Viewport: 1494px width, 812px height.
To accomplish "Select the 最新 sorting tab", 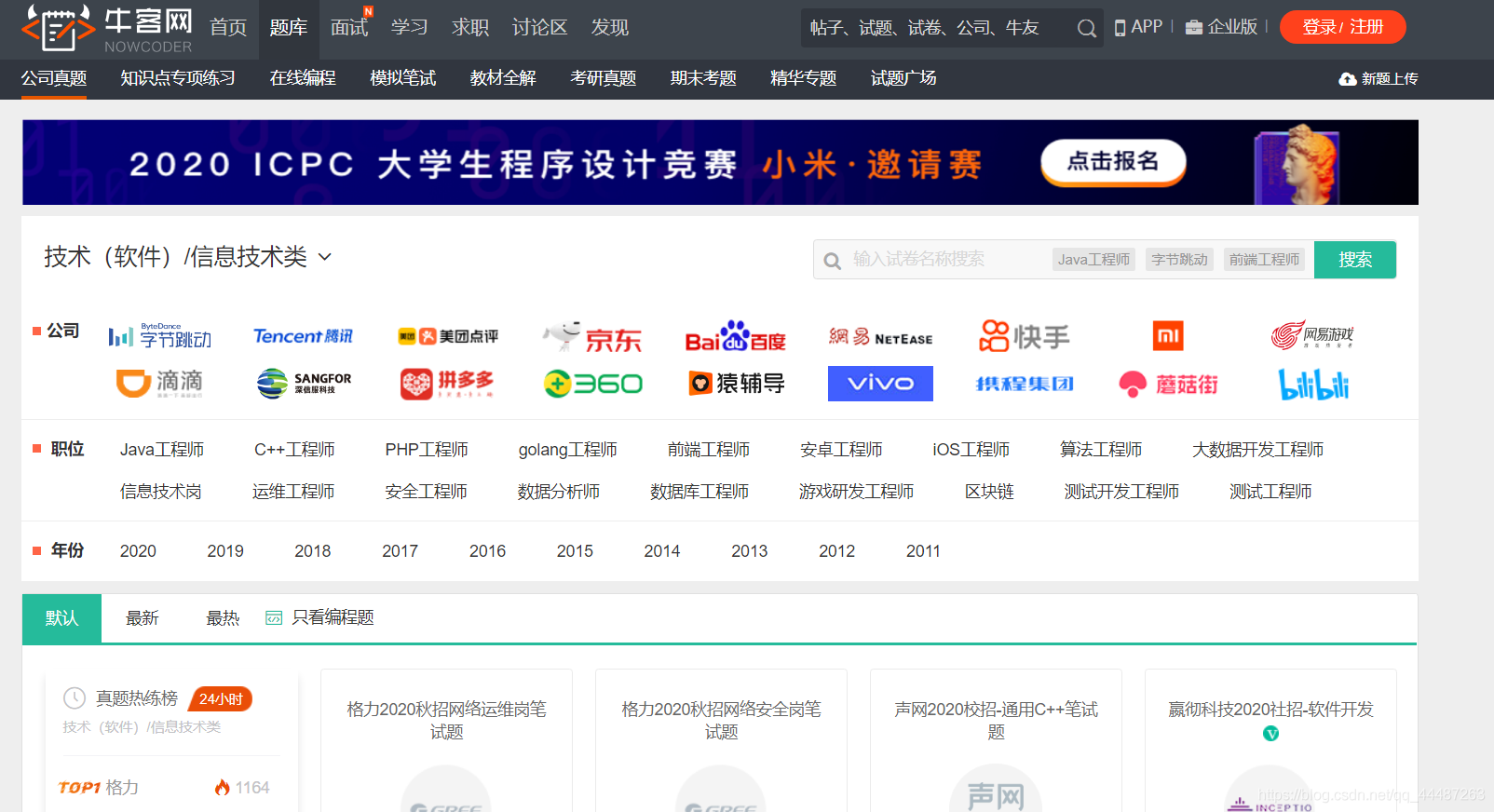I will pyautogui.click(x=143, y=618).
